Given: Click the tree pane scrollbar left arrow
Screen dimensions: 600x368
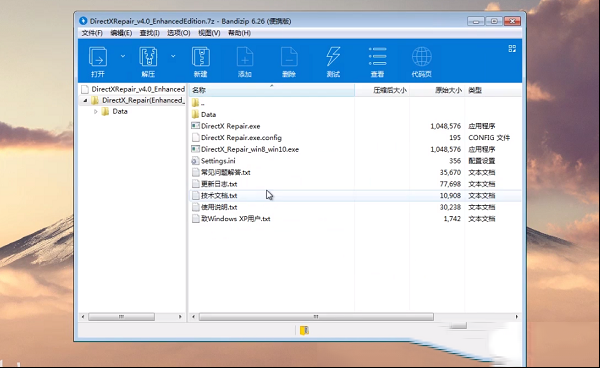Looking at the screenshot, I should pyautogui.click(x=83, y=317).
